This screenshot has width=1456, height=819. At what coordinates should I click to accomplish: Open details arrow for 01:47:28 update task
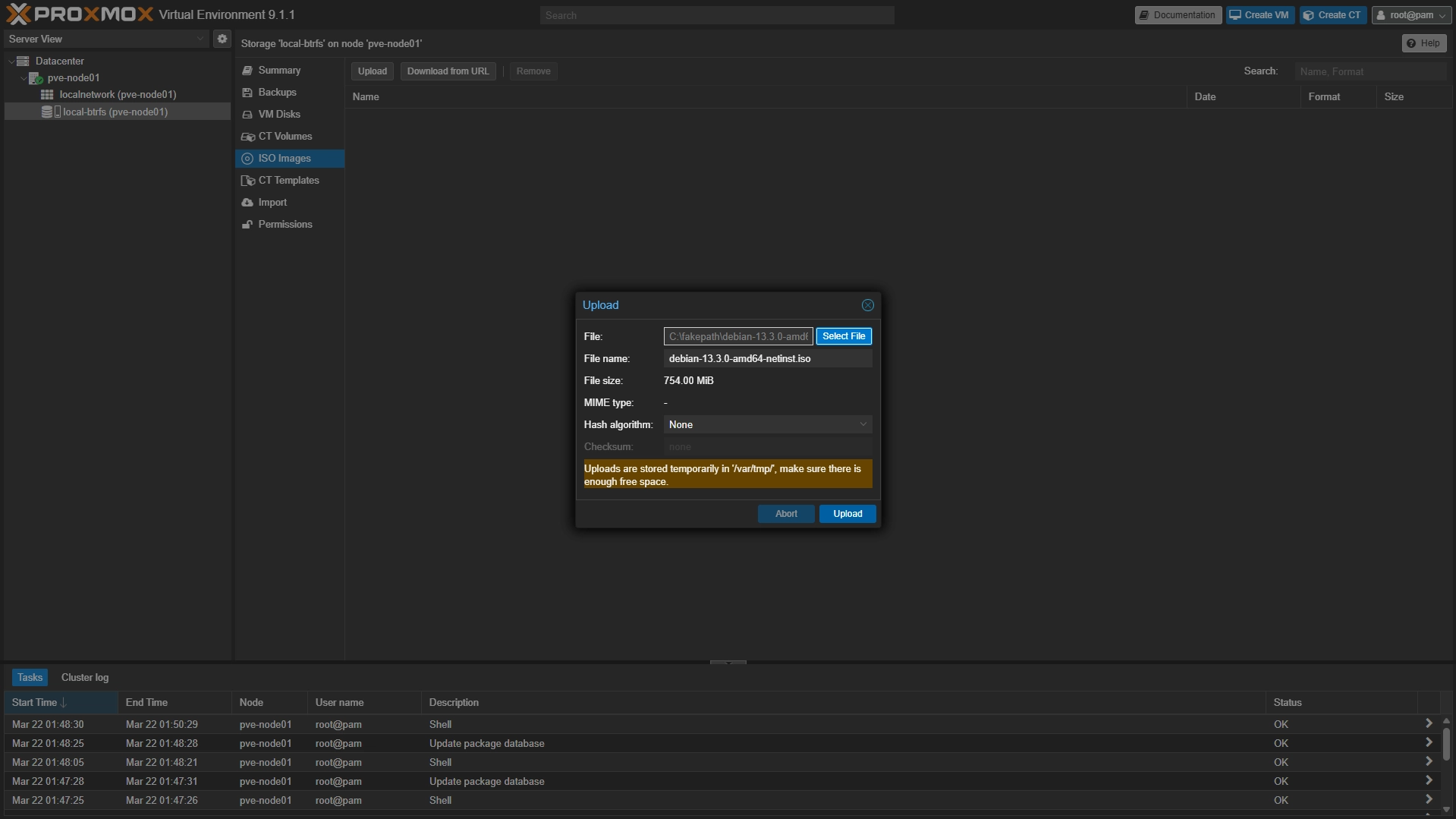[x=1429, y=781]
